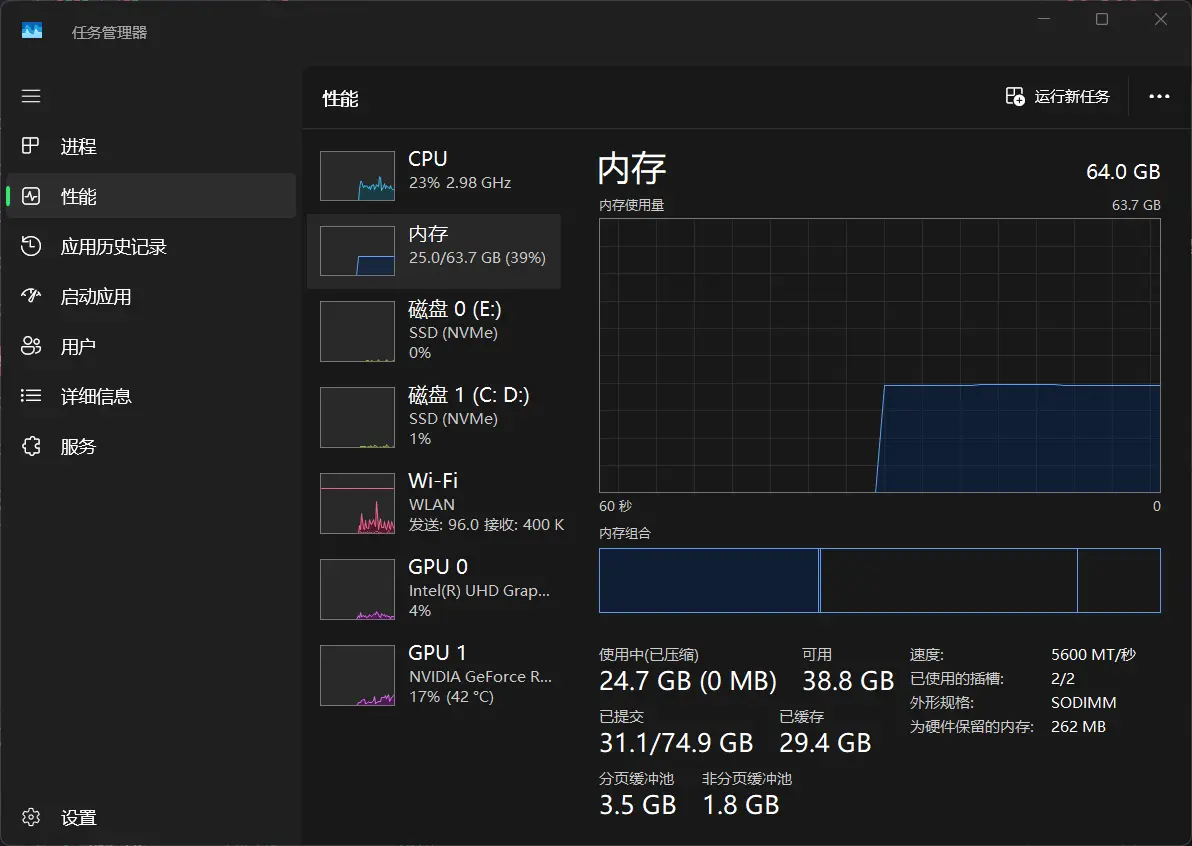The image size is (1192, 846).
Task: Open 设置 at the bottom
Action: pos(151,818)
